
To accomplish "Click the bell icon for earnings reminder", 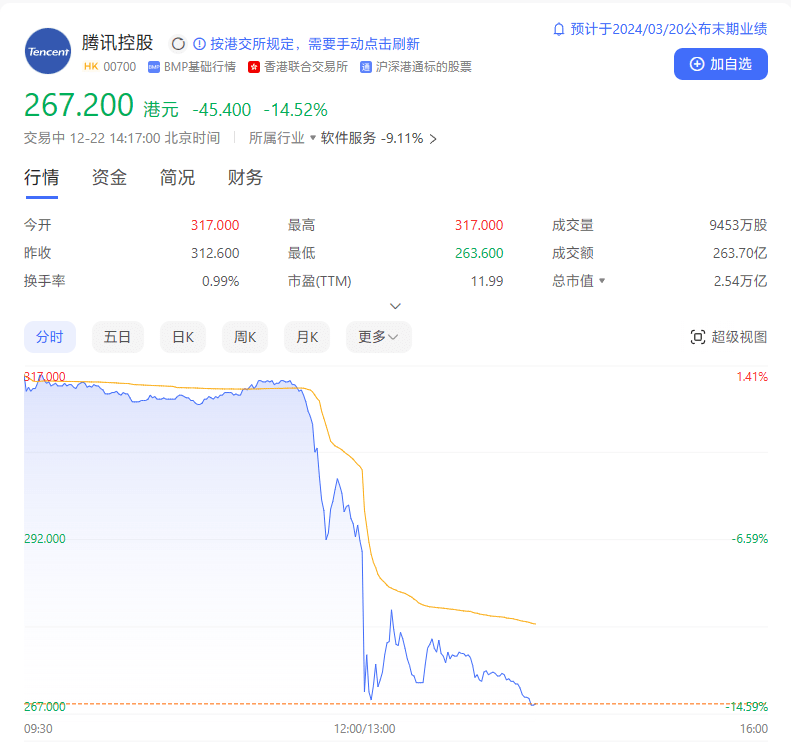I will click(558, 29).
